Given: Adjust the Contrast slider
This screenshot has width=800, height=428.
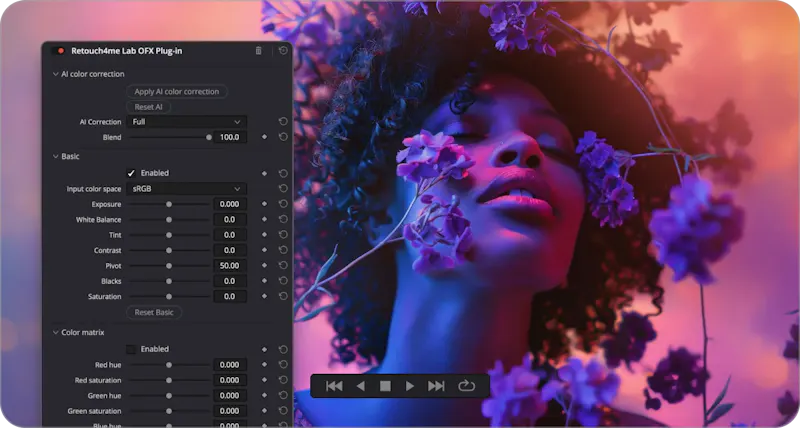Looking at the screenshot, I should click(169, 250).
